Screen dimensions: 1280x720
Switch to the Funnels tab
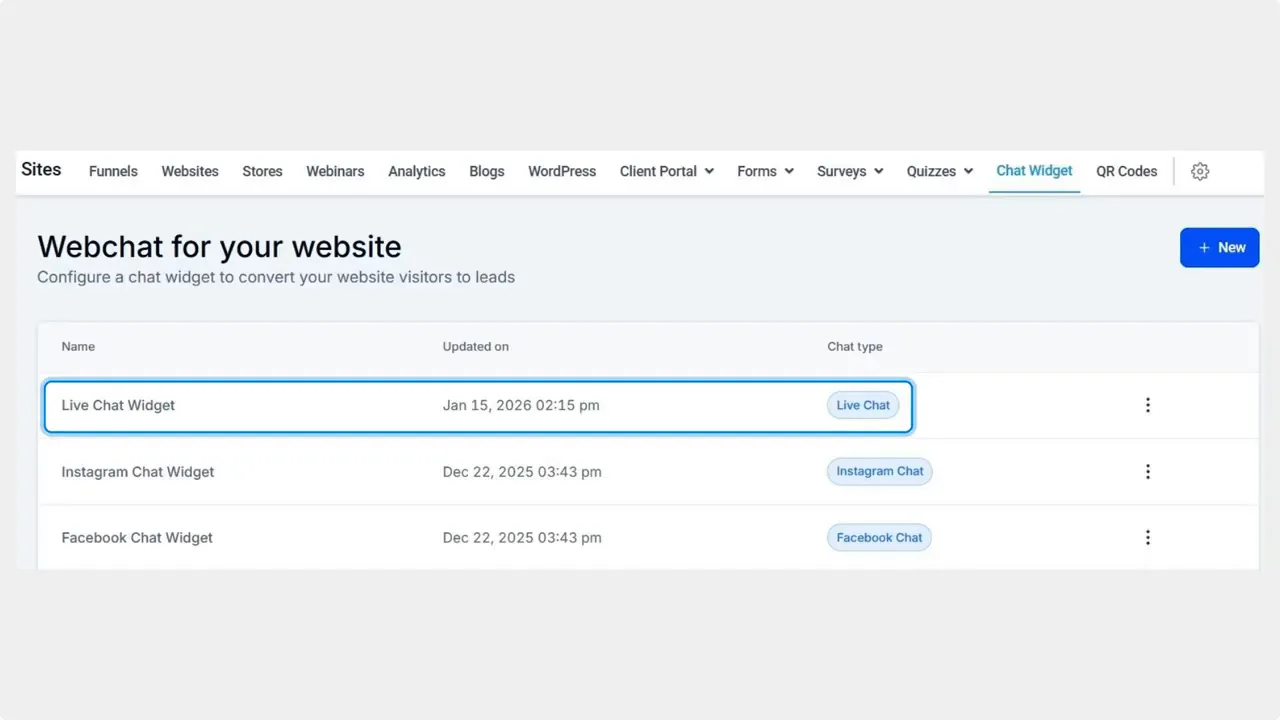point(113,171)
